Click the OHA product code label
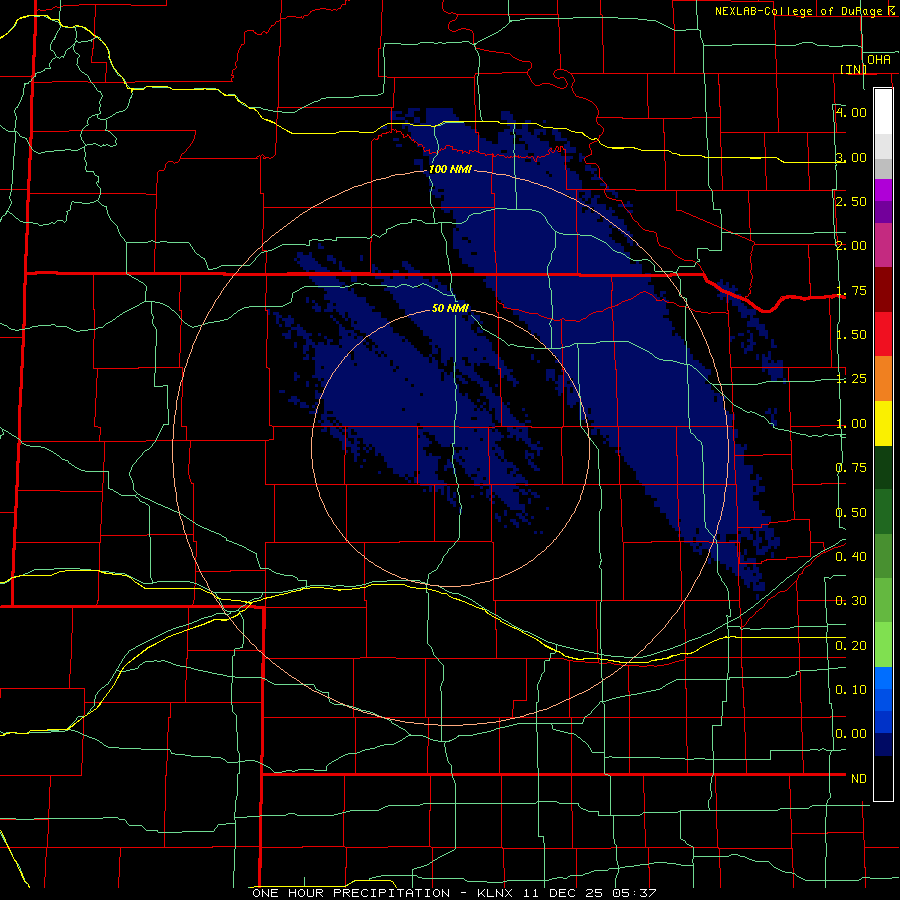 (879, 60)
